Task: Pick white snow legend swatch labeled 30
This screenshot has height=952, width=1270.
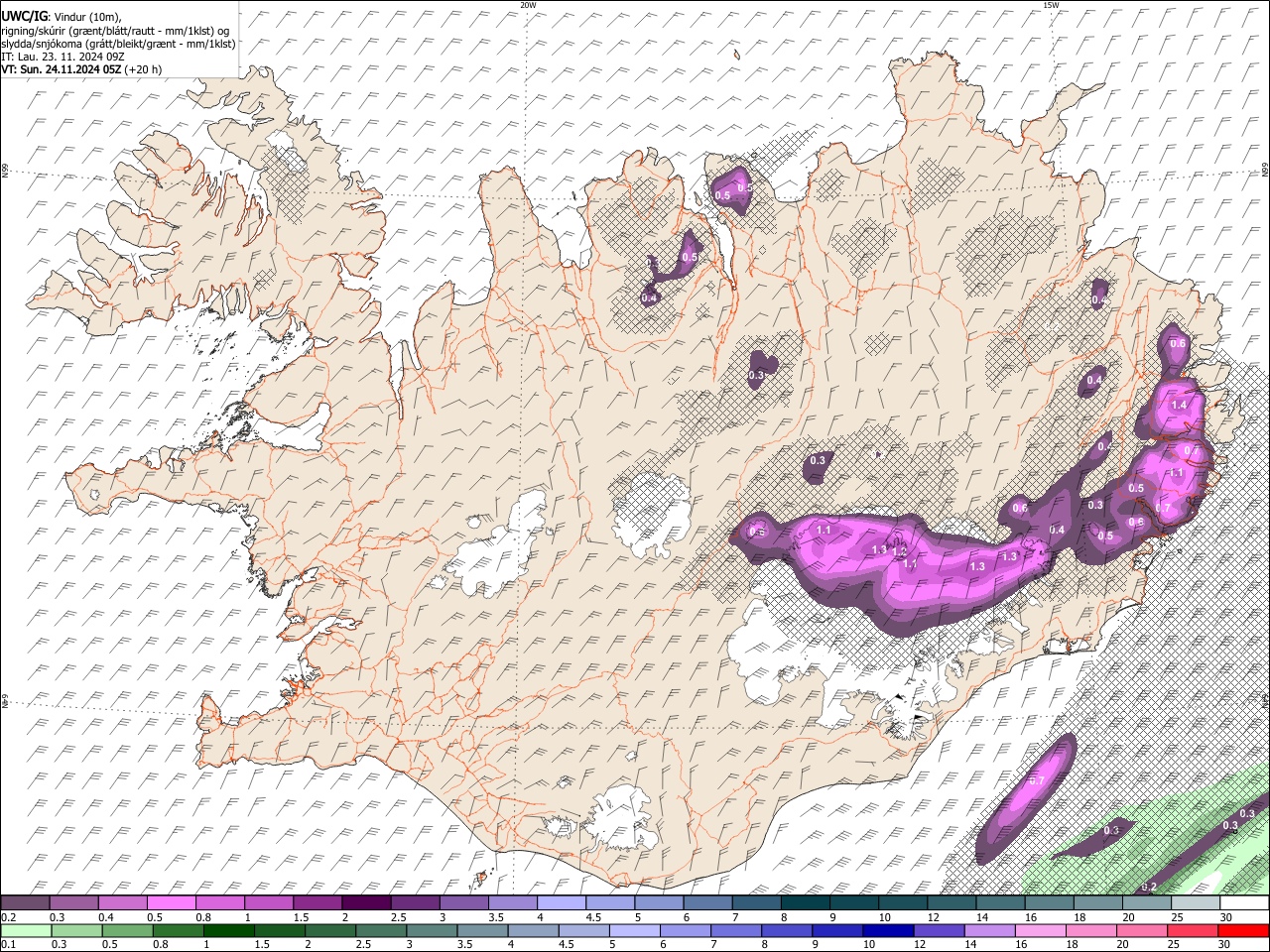Action: click(1244, 903)
